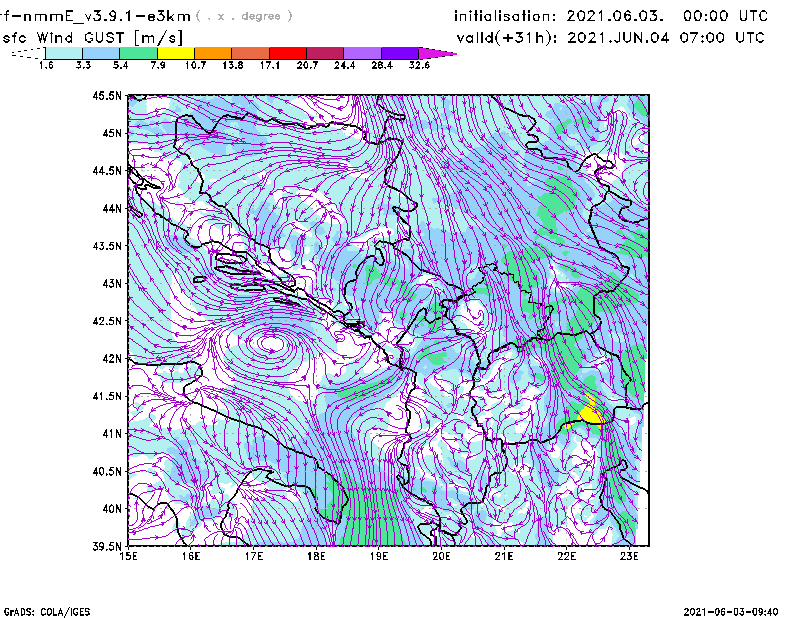
Task: Click legend value '5.4'
Action: pyautogui.click(x=120, y=65)
